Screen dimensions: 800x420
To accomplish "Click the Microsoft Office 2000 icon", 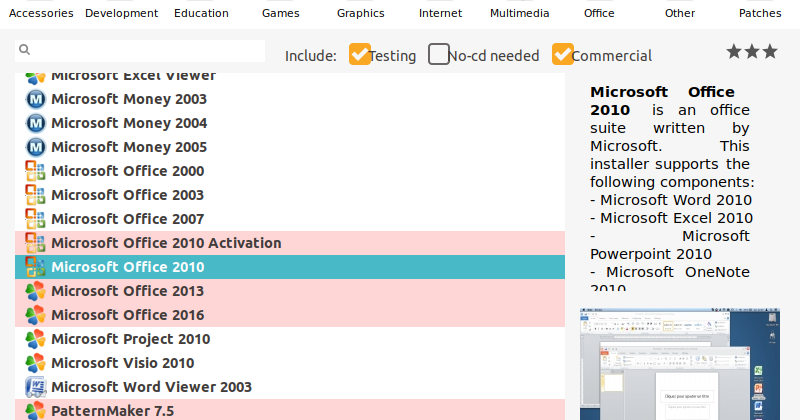I will coord(36,171).
